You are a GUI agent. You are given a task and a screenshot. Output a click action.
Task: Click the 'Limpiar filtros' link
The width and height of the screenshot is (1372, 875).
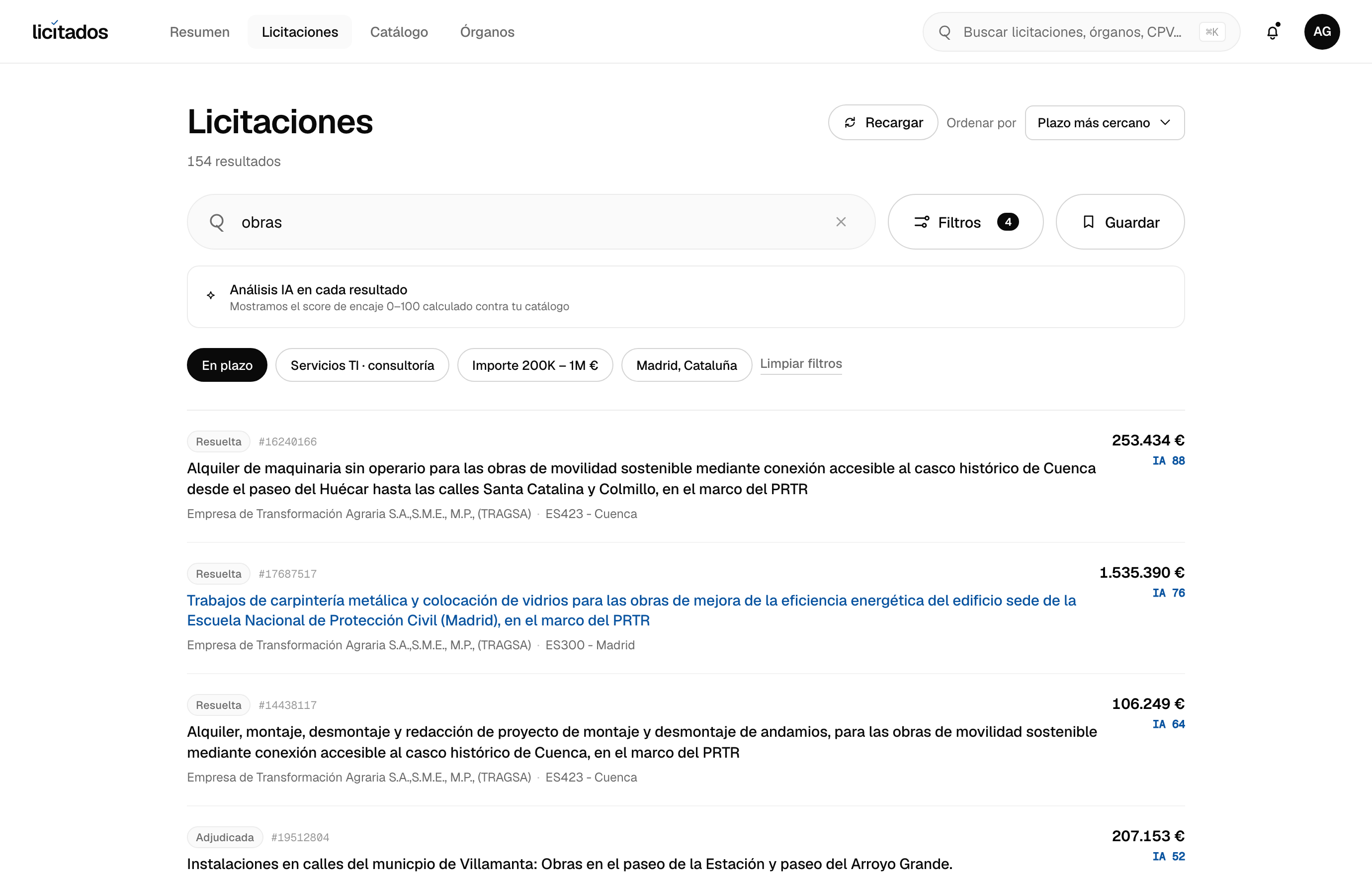click(x=801, y=363)
